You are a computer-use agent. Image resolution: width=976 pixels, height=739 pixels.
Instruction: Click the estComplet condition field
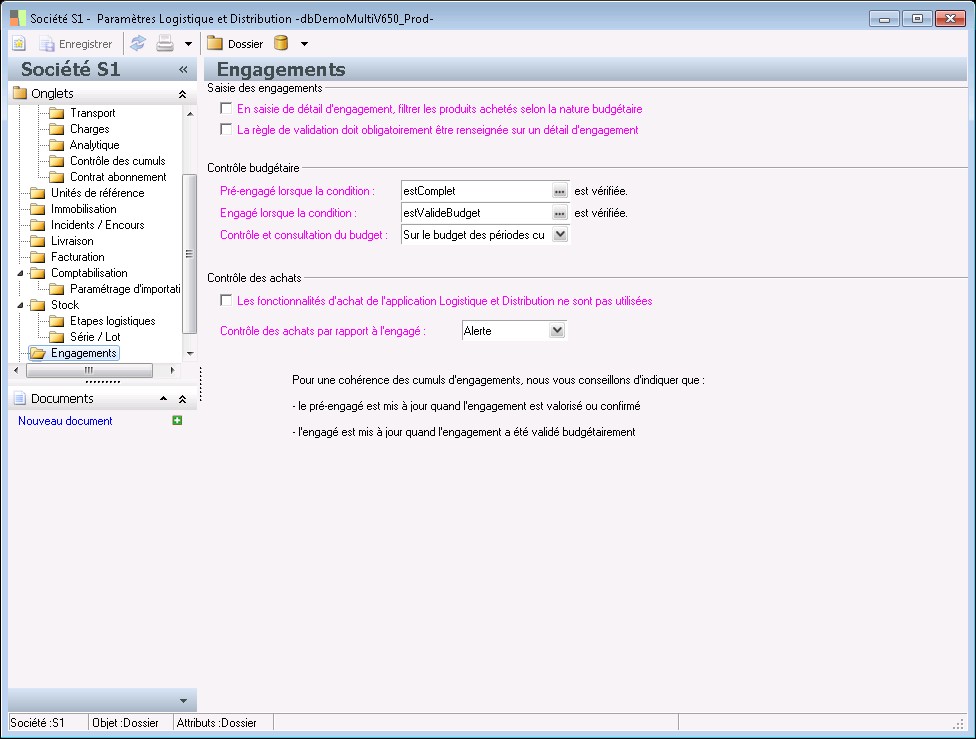coord(476,191)
